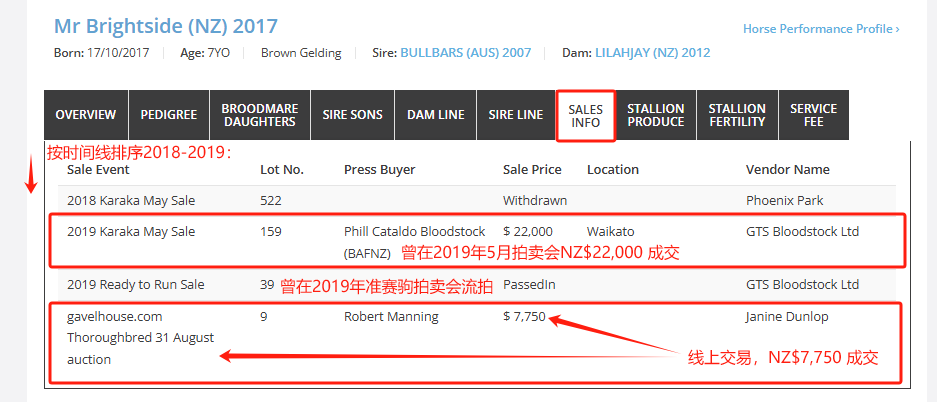Show the STALLION FERTILITY tab

(737, 115)
